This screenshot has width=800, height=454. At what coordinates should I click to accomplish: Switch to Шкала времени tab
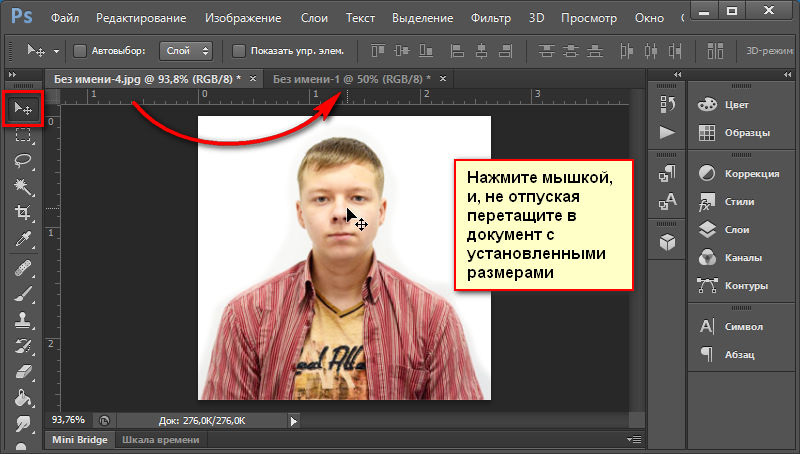pos(160,440)
